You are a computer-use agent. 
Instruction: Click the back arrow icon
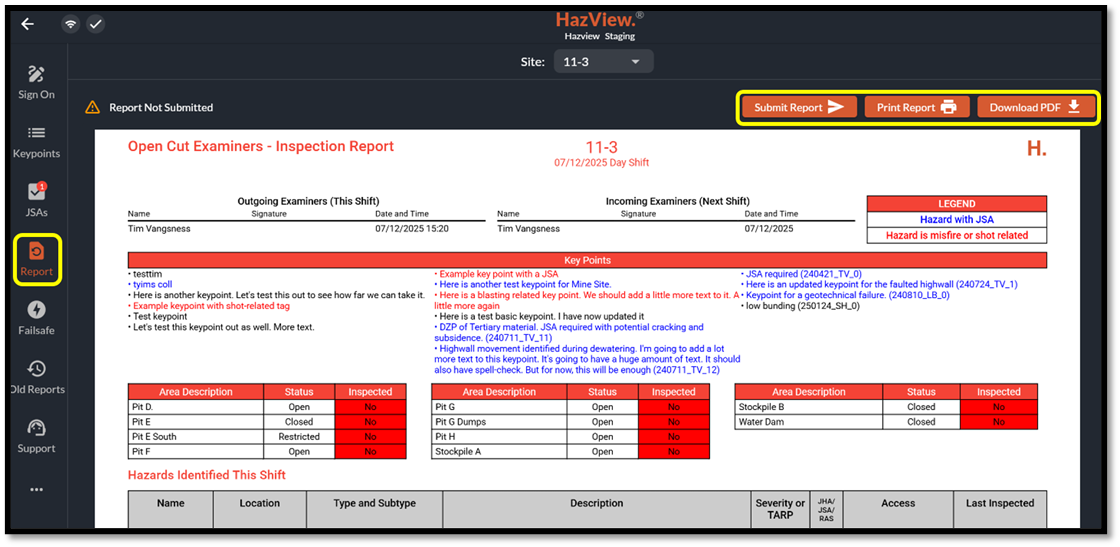27,24
